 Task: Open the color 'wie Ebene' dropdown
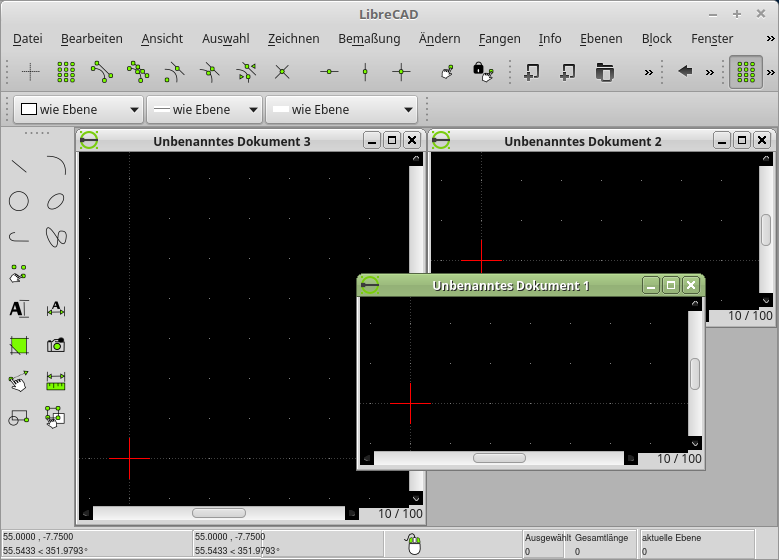click(x=79, y=110)
